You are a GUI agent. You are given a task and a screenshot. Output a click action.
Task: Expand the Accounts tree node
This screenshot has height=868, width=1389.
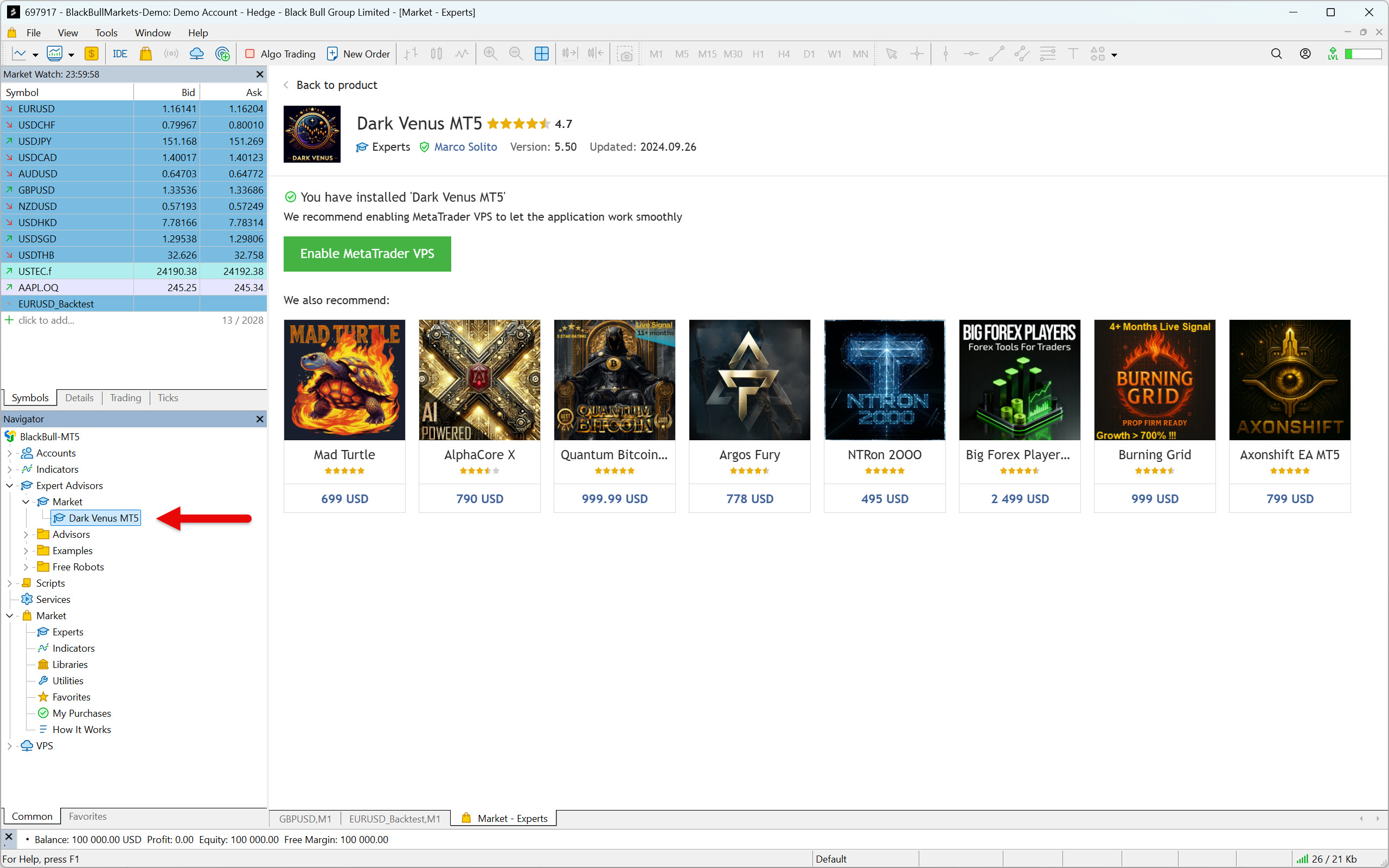pos(10,453)
